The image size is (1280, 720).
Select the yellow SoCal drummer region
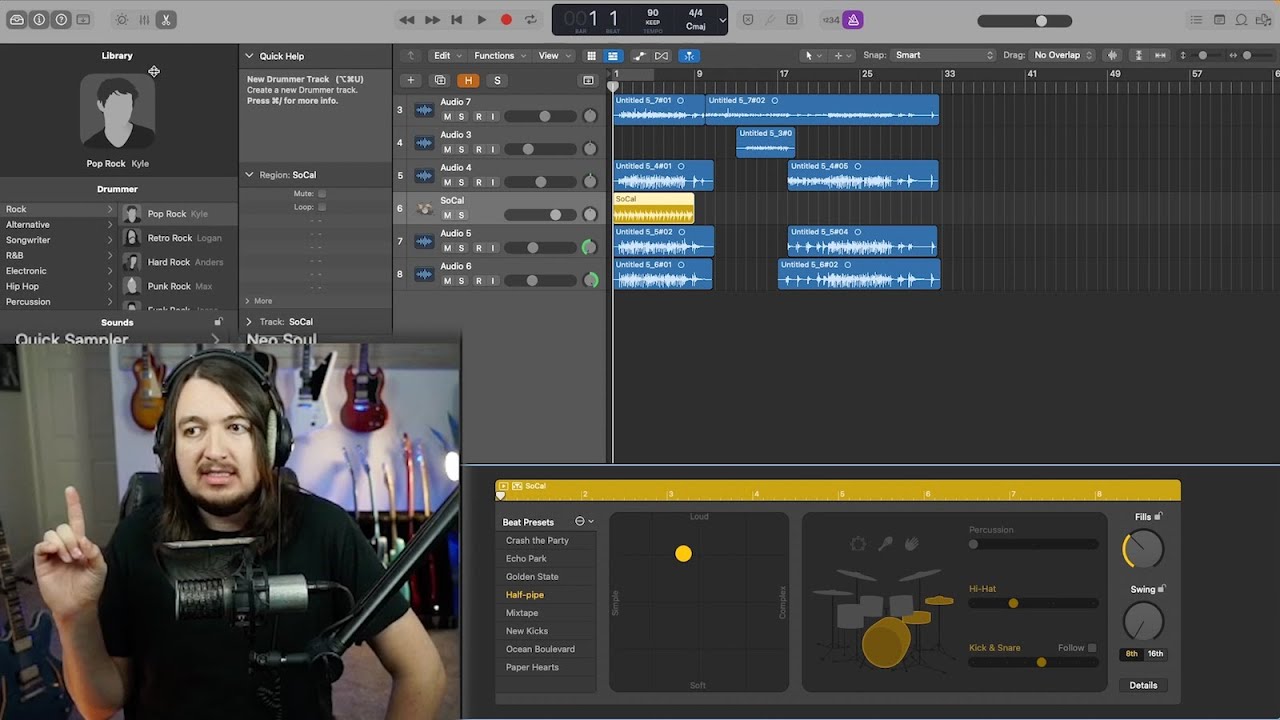[x=653, y=208]
